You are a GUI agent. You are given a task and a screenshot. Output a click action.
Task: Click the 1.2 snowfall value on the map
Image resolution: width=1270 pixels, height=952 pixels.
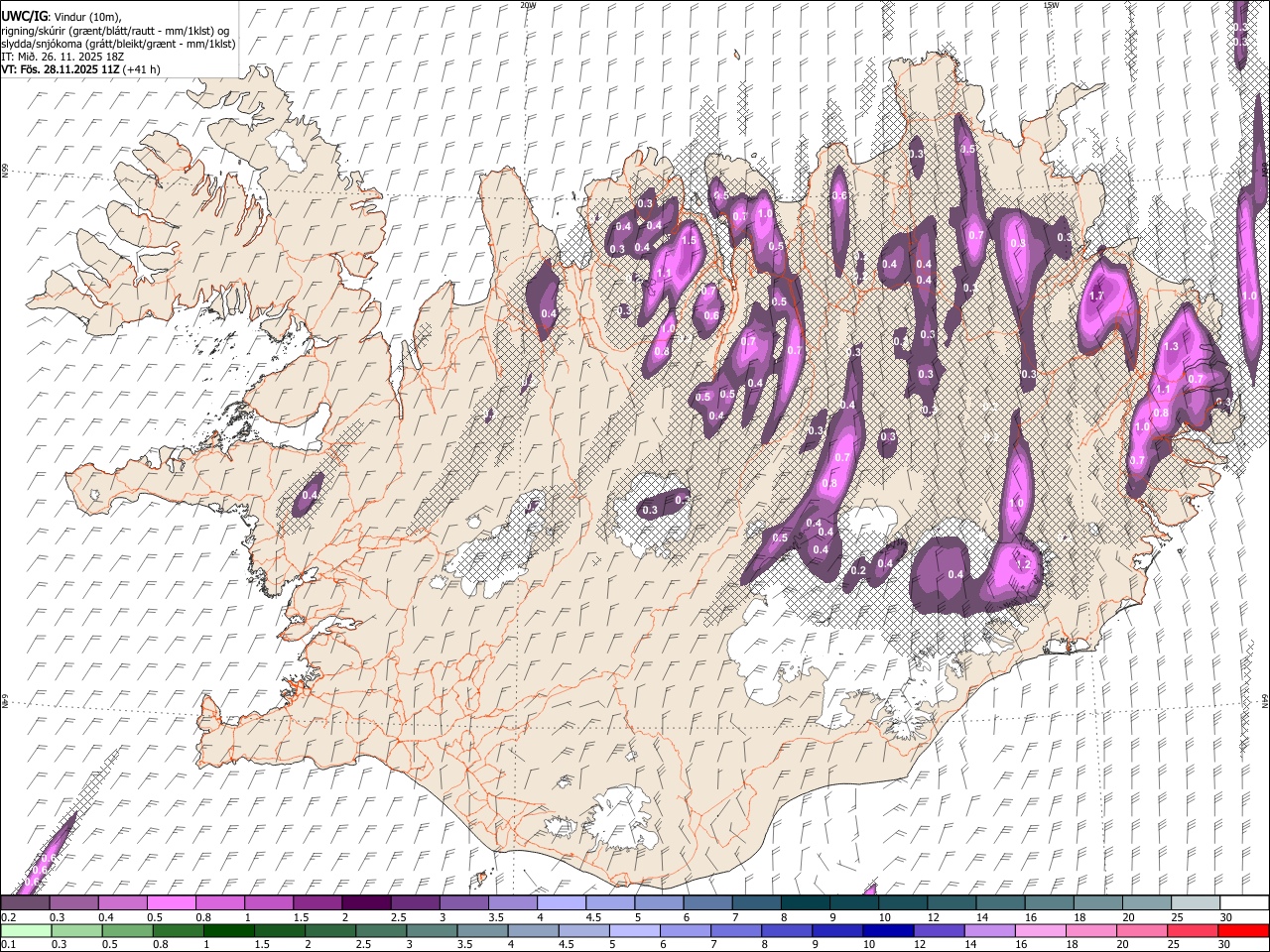[1024, 563]
